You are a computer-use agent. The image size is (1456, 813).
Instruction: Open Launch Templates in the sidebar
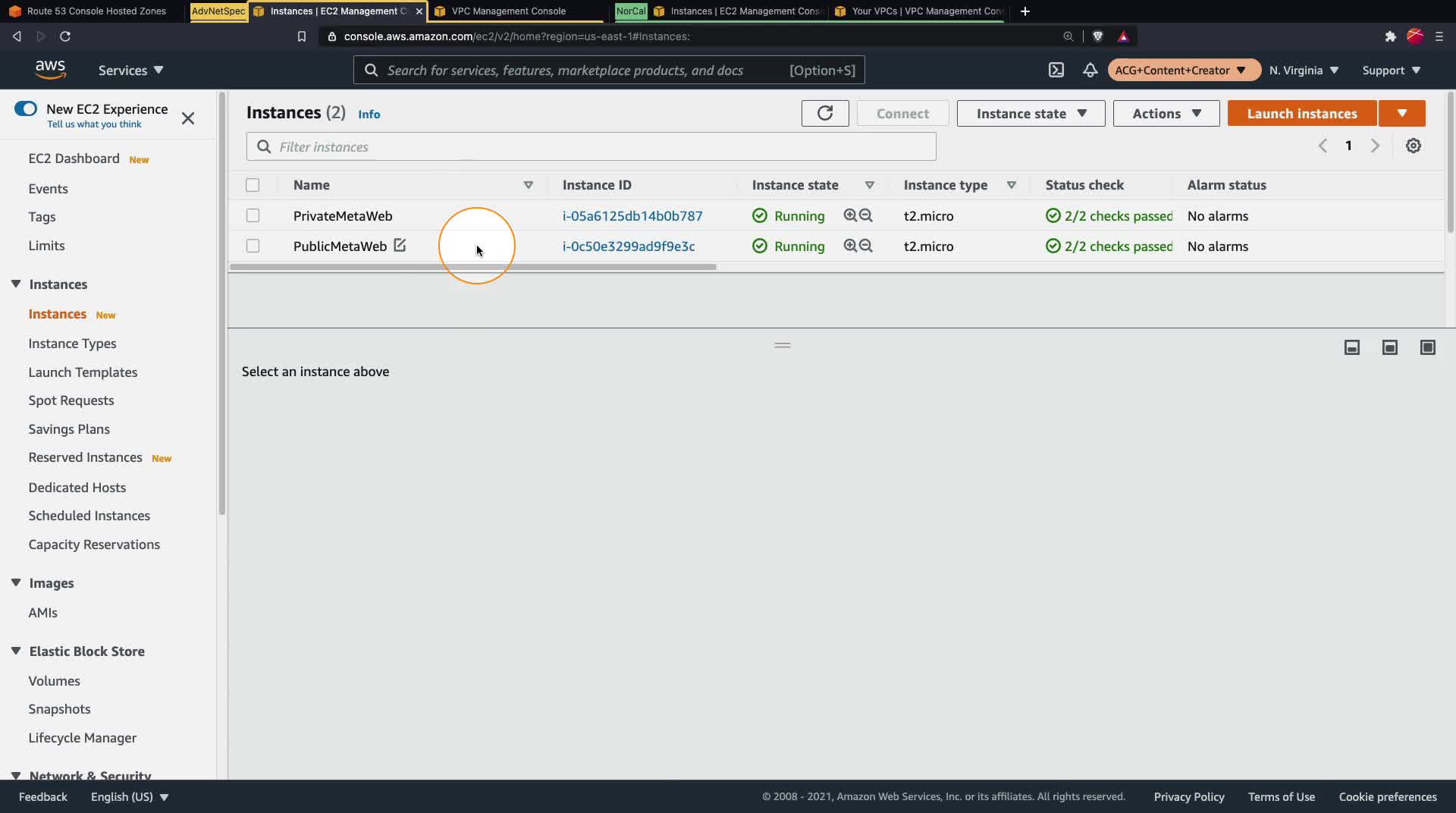(83, 372)
